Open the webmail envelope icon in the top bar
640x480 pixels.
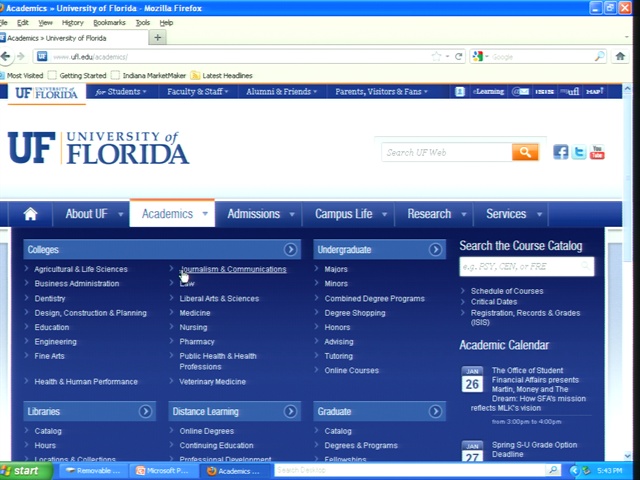(521, 91)
